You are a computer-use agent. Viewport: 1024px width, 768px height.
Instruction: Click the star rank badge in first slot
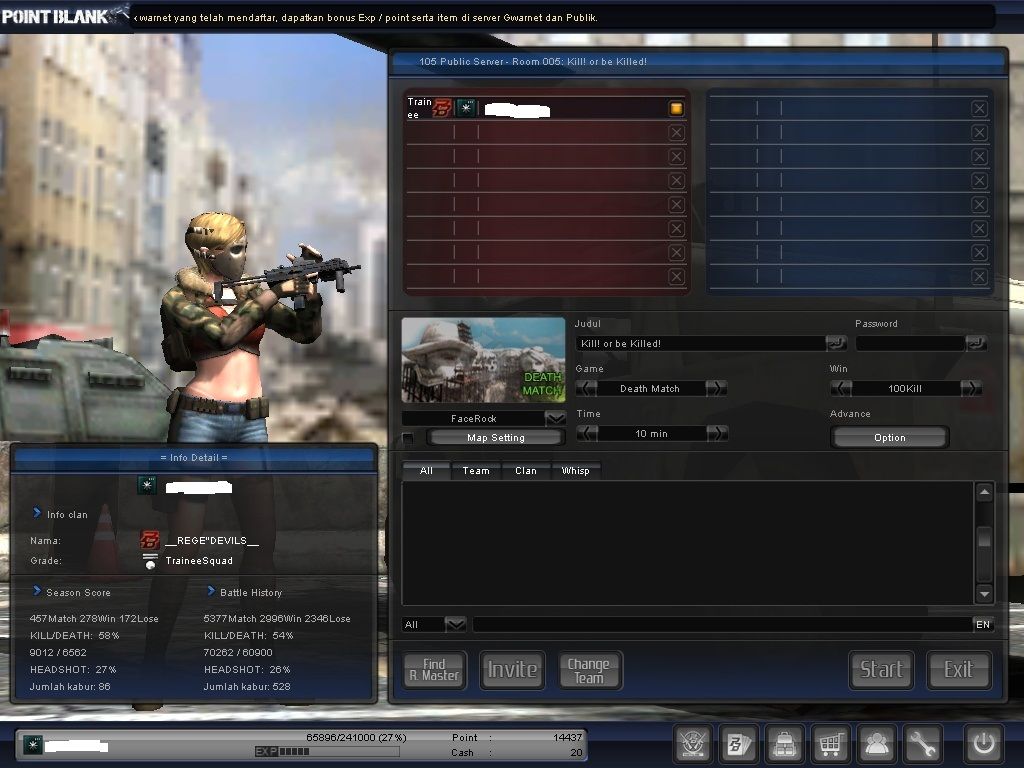(x=466, y=108)
